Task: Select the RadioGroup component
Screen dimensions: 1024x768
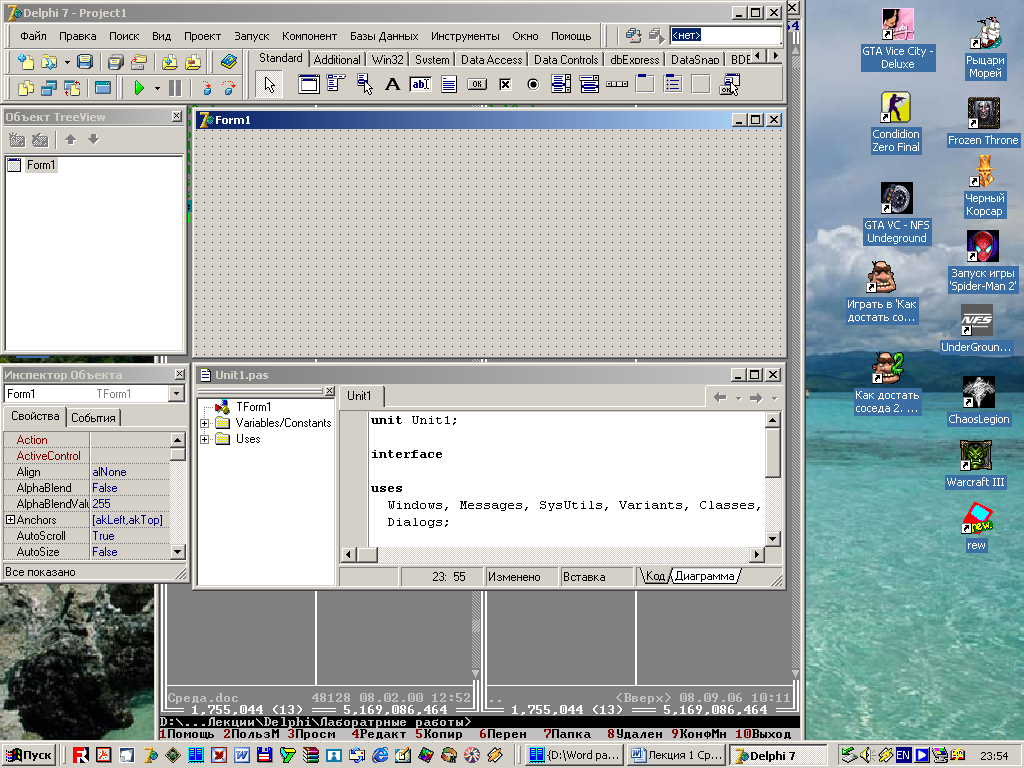Action: (673, 84)
